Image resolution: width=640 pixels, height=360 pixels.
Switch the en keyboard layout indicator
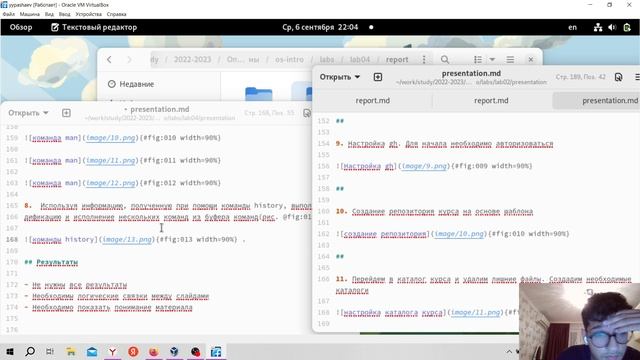pos(572,27)
